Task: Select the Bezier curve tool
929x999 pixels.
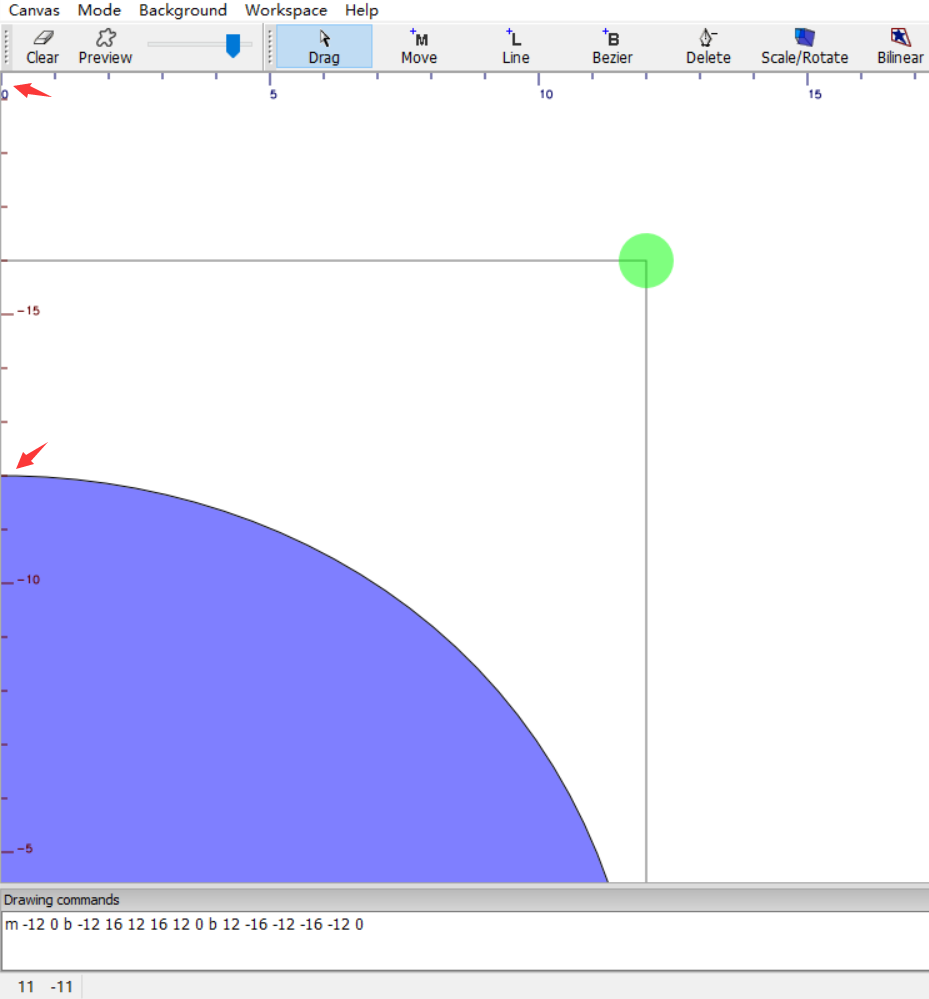Action: 612,47
